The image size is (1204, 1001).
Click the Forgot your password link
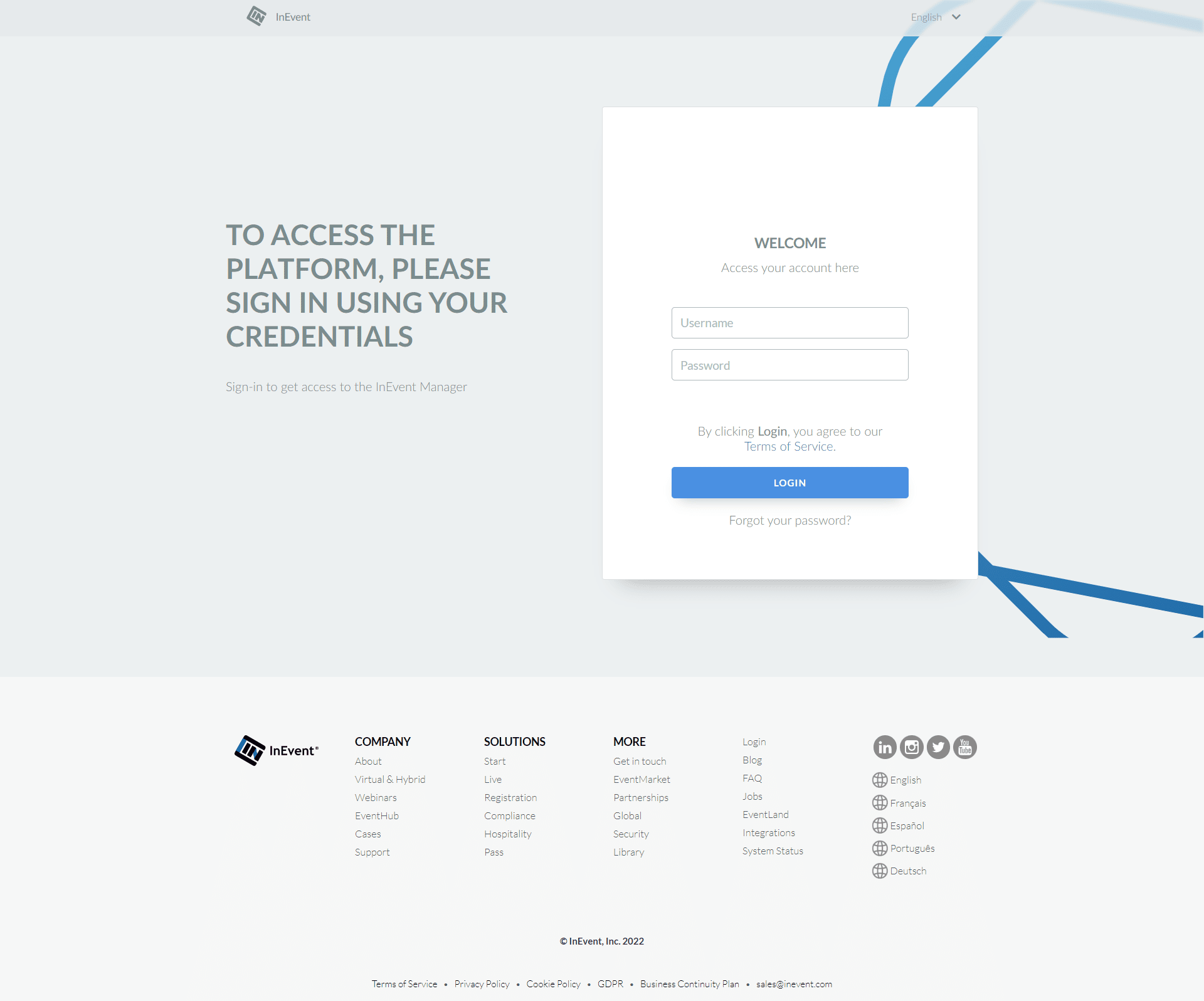(x=789, y=519)
